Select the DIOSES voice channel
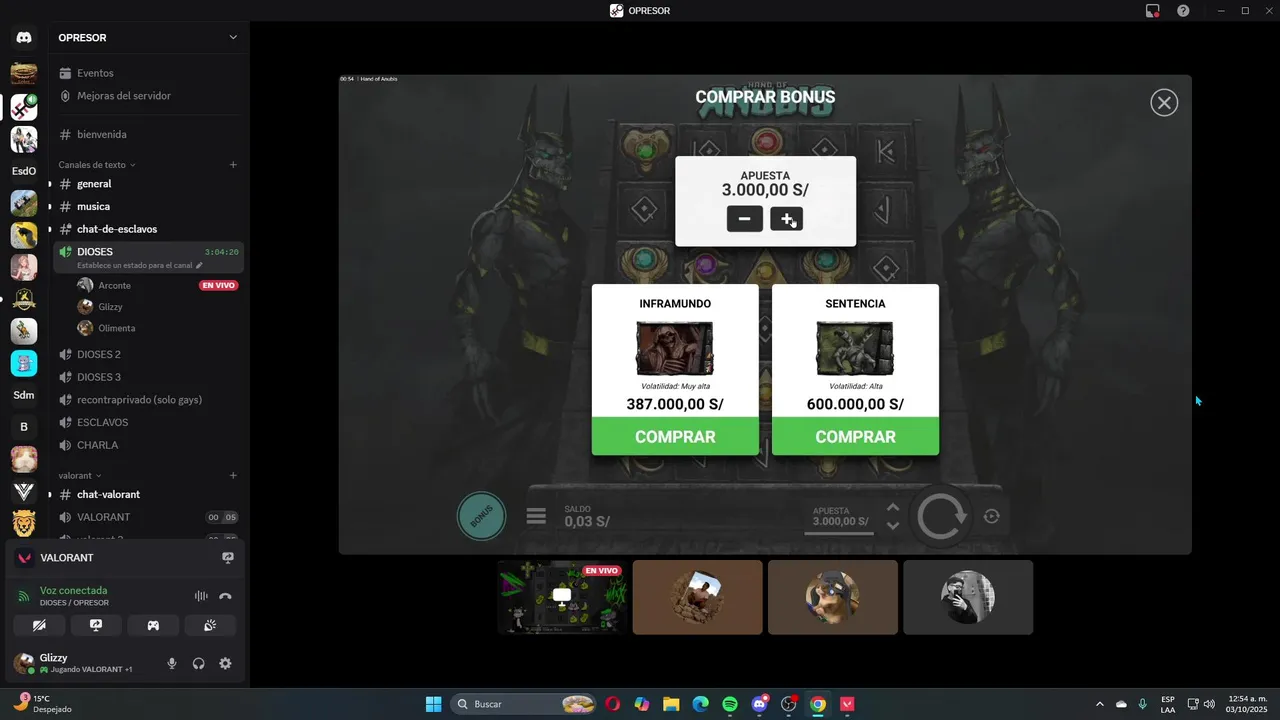This screenshot has height=720, width=1280. click(148, 257)
